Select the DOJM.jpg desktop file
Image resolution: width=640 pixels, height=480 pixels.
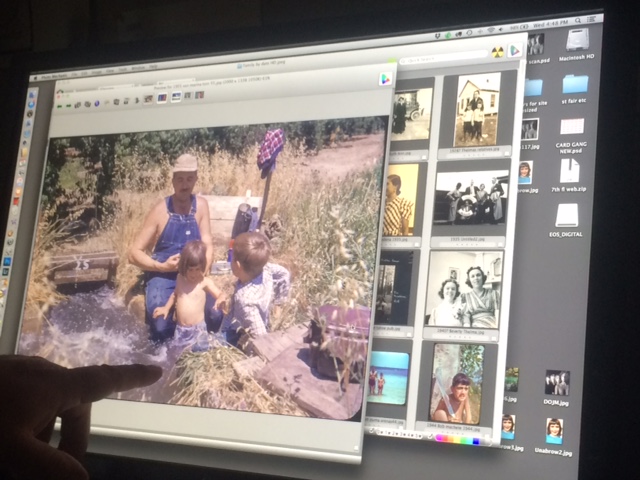(557, 383)
